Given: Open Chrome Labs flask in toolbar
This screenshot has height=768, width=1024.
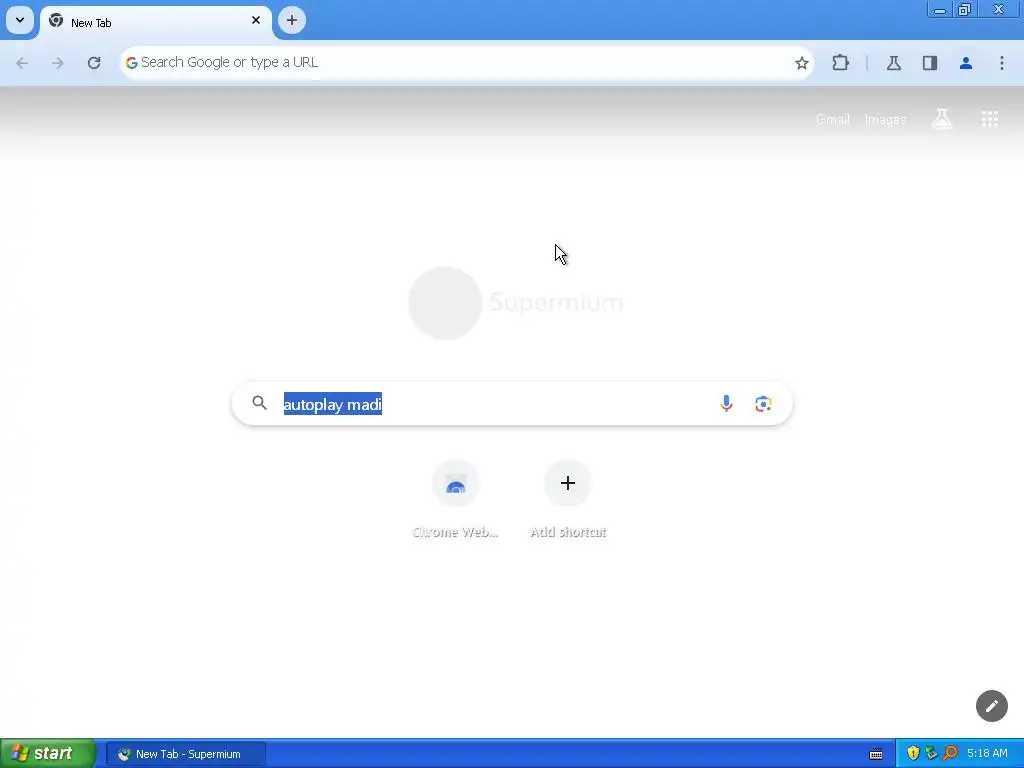Looking at the screenshot, I should pos(894,63).
